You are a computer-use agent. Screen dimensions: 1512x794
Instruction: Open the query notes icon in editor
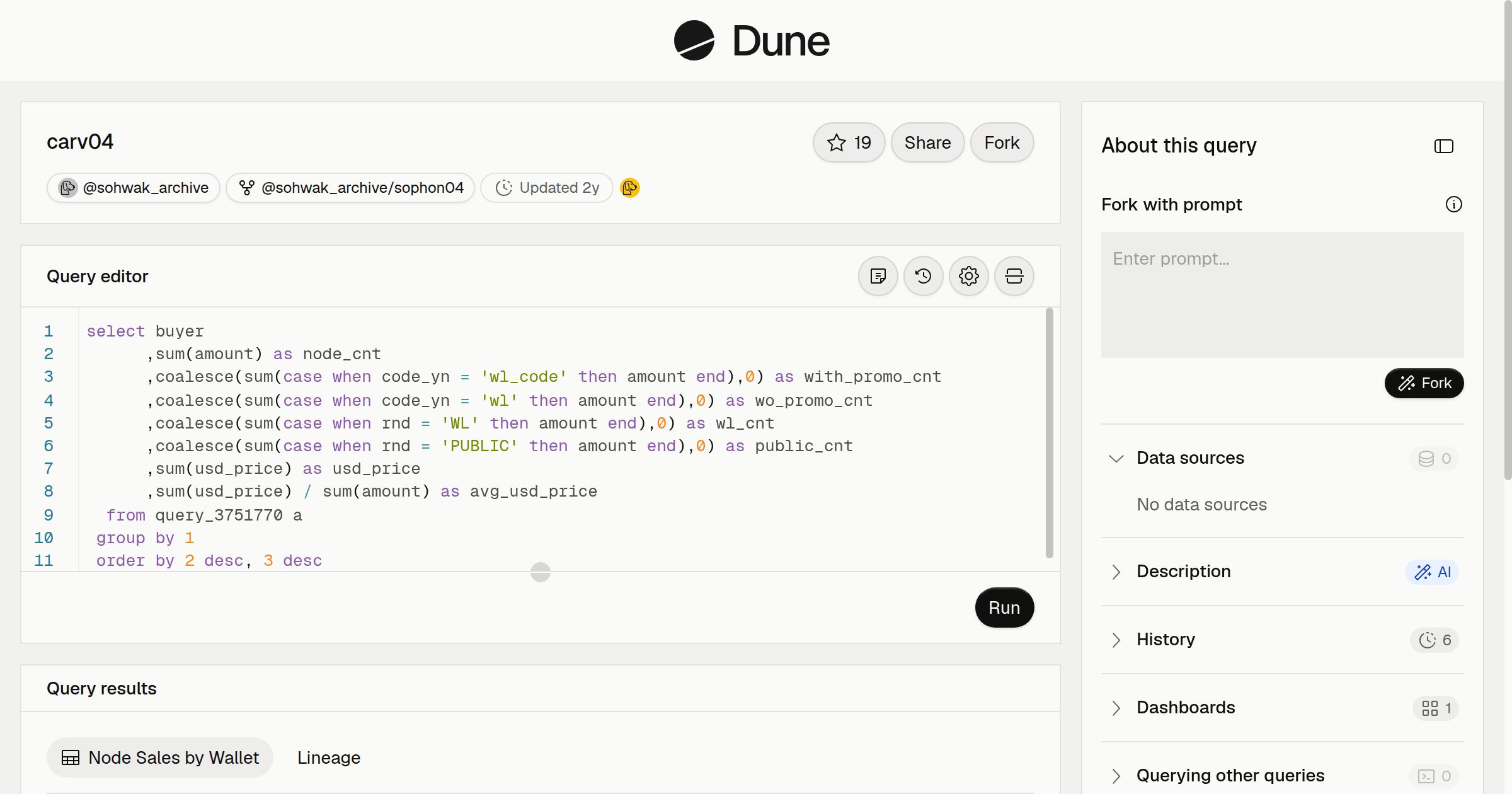[x=878, y=276]
